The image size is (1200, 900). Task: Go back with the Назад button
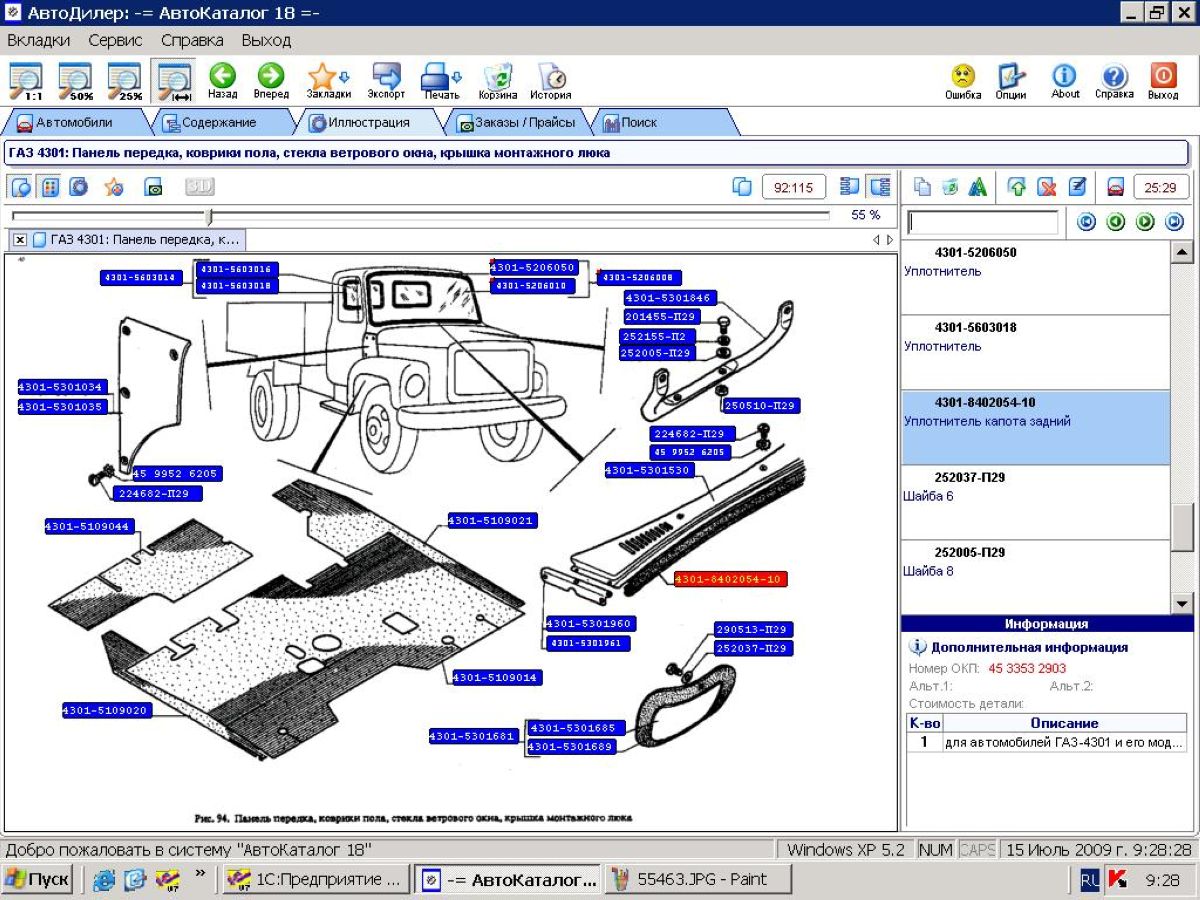click(223, 80)
